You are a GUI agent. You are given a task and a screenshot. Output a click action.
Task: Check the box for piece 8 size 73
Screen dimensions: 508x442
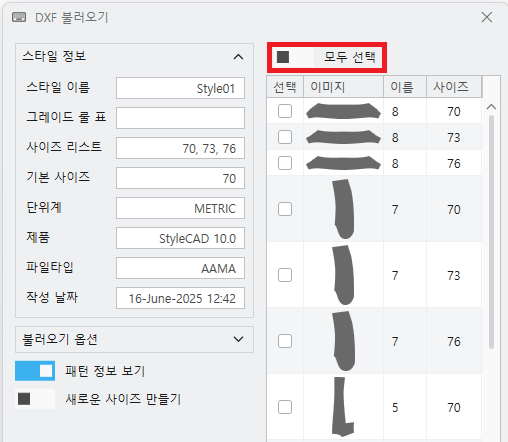(x=285, y=137)
